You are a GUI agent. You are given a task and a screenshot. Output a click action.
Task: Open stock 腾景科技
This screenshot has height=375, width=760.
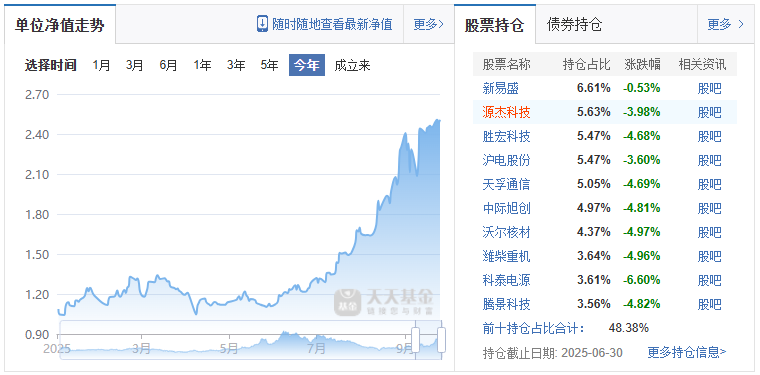[507, 304]
